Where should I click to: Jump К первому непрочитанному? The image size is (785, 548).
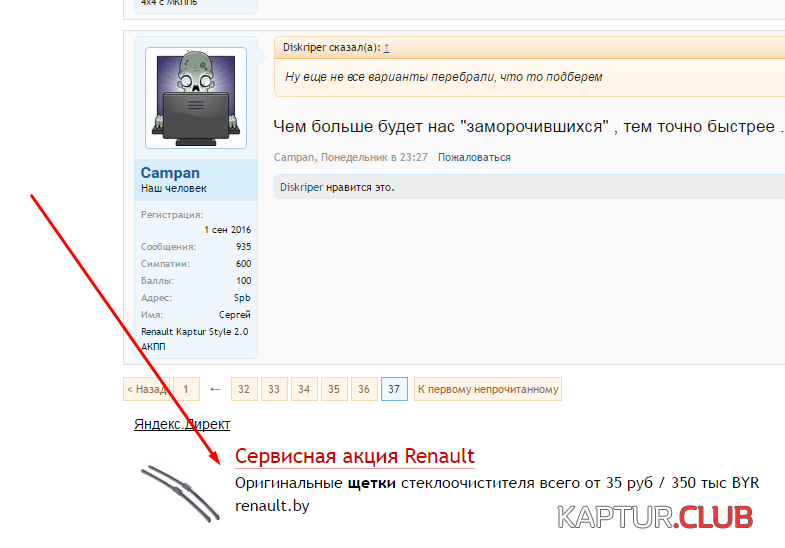(488, 389)
